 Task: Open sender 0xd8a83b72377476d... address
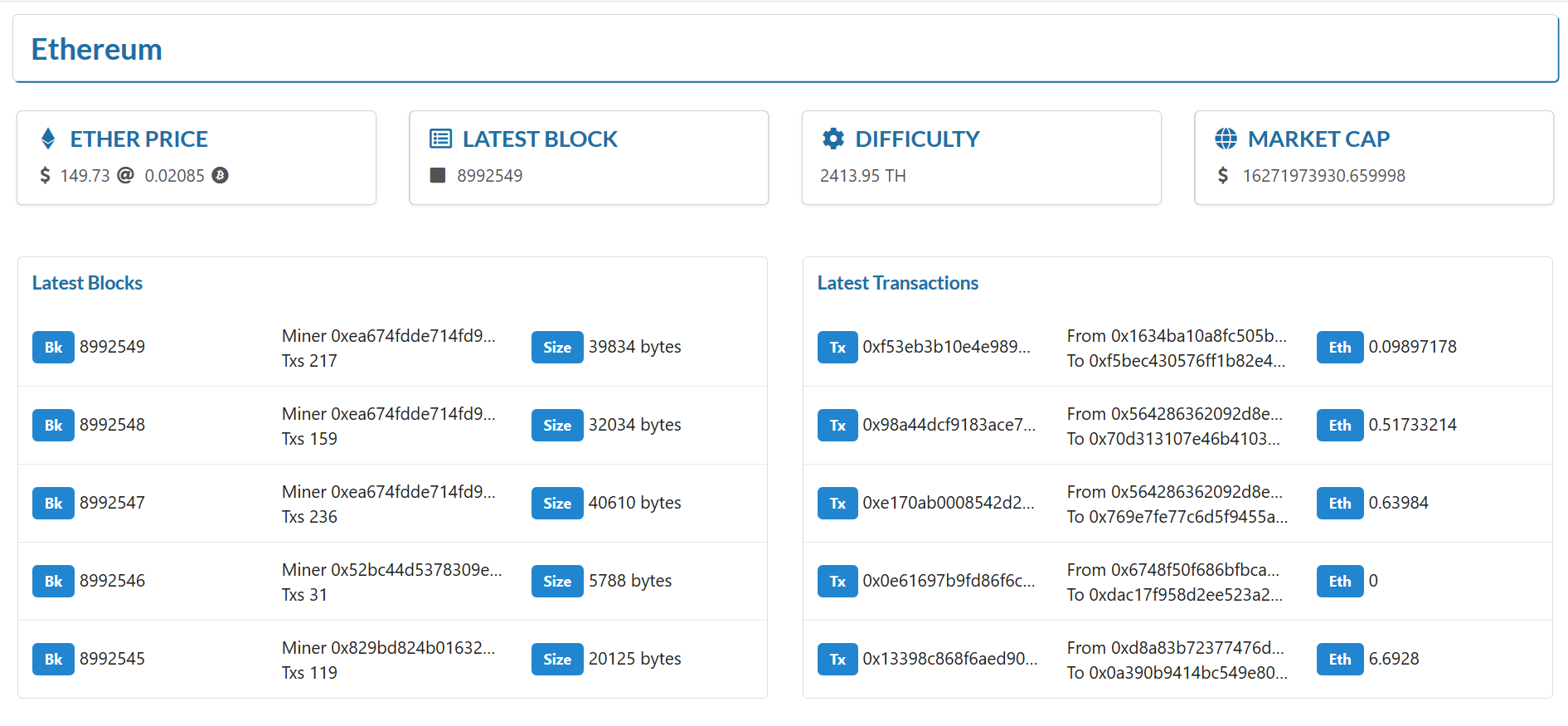coord(1197,648)
